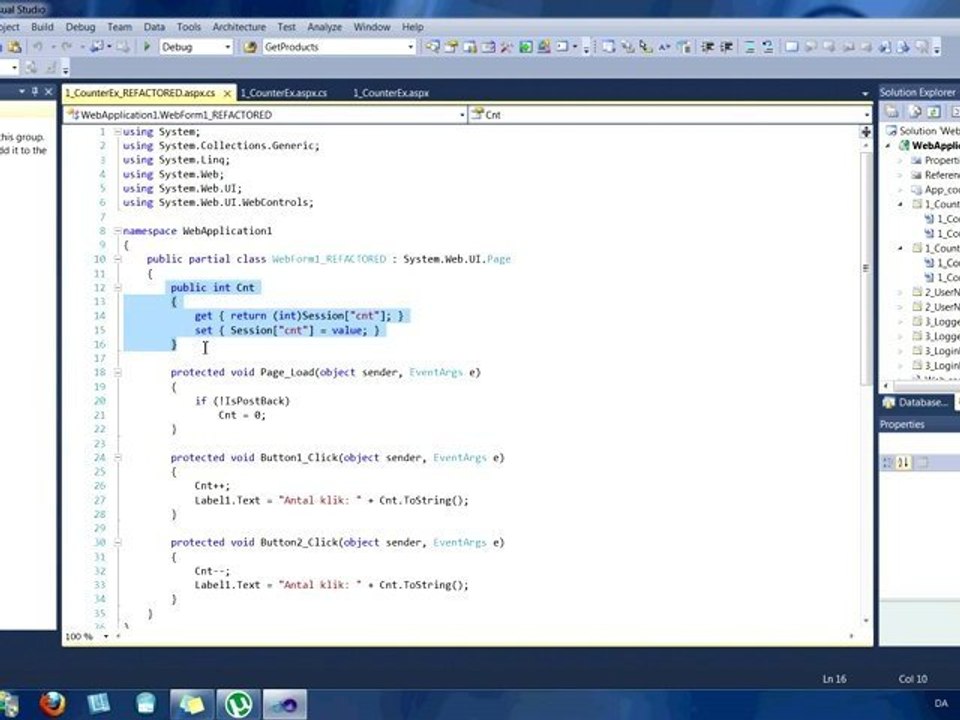The width and height of the screenshot is (960, 720).
Task: Click the Show All Files icon in Solution Explorer
Action: 914,111
